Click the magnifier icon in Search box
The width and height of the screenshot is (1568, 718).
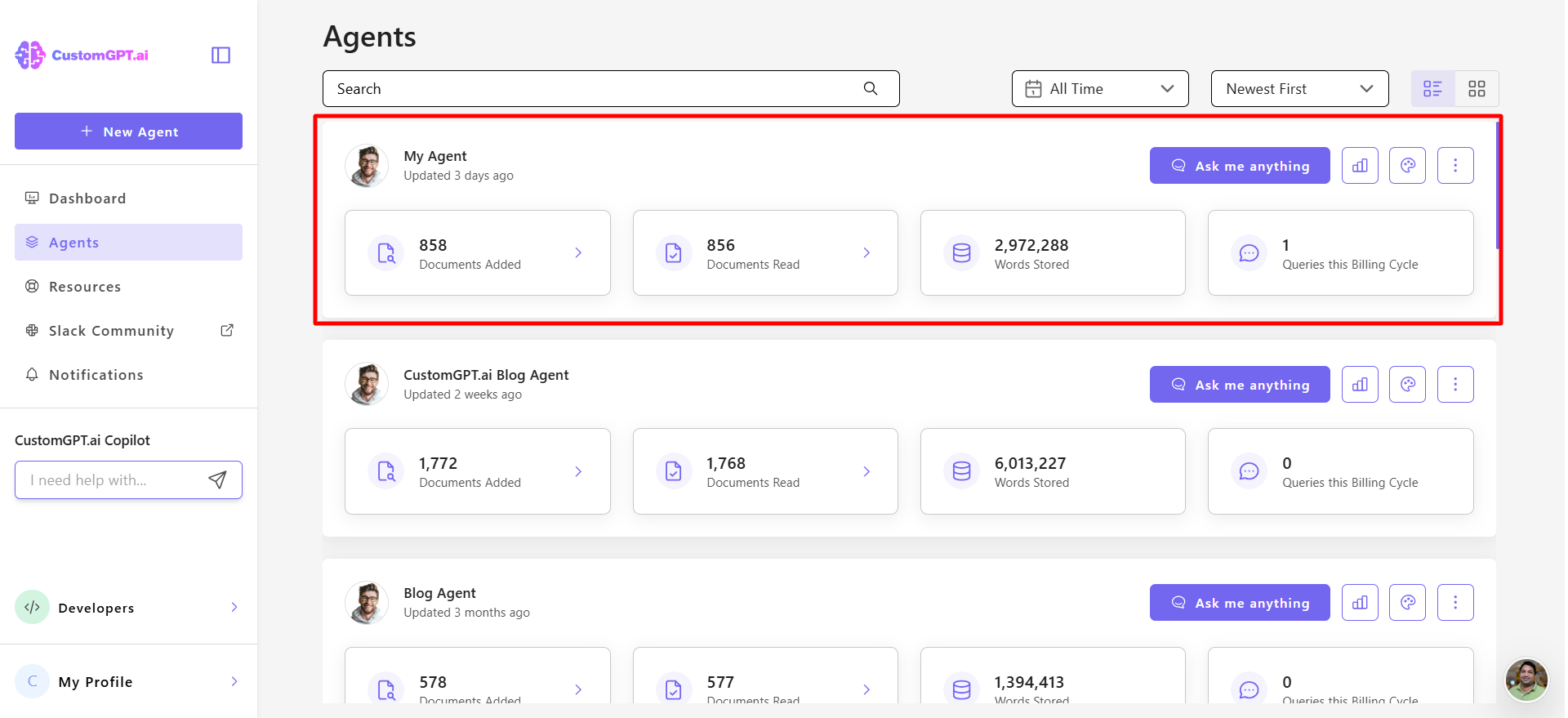click(871, 88)
